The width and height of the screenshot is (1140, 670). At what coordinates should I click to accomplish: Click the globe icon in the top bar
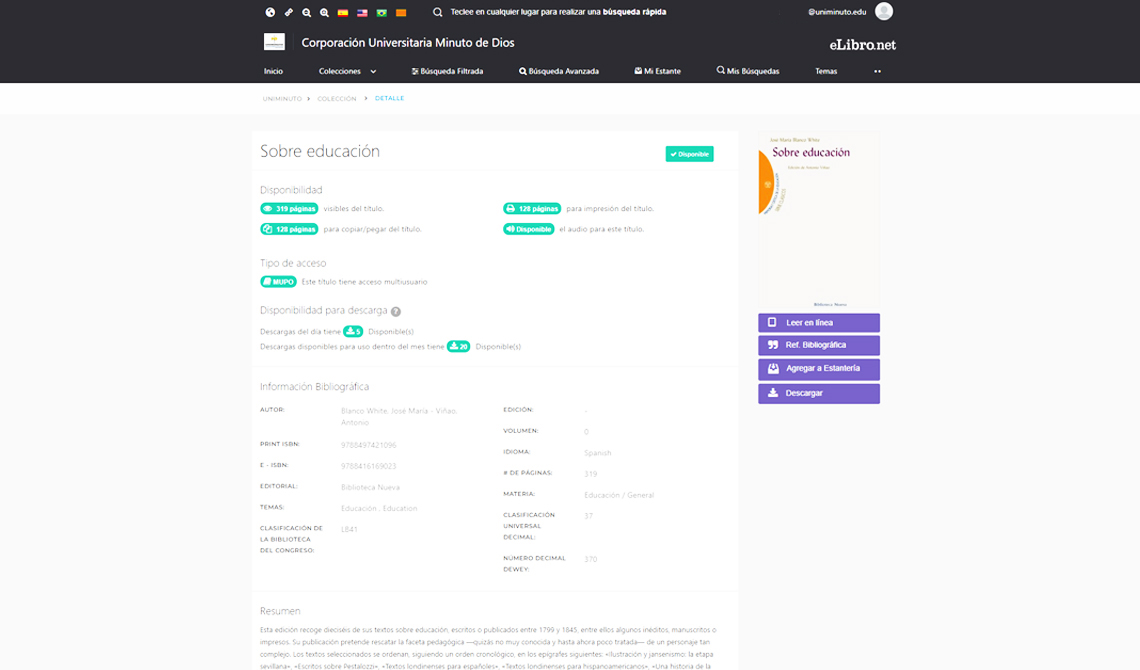[x=270, y=12]
